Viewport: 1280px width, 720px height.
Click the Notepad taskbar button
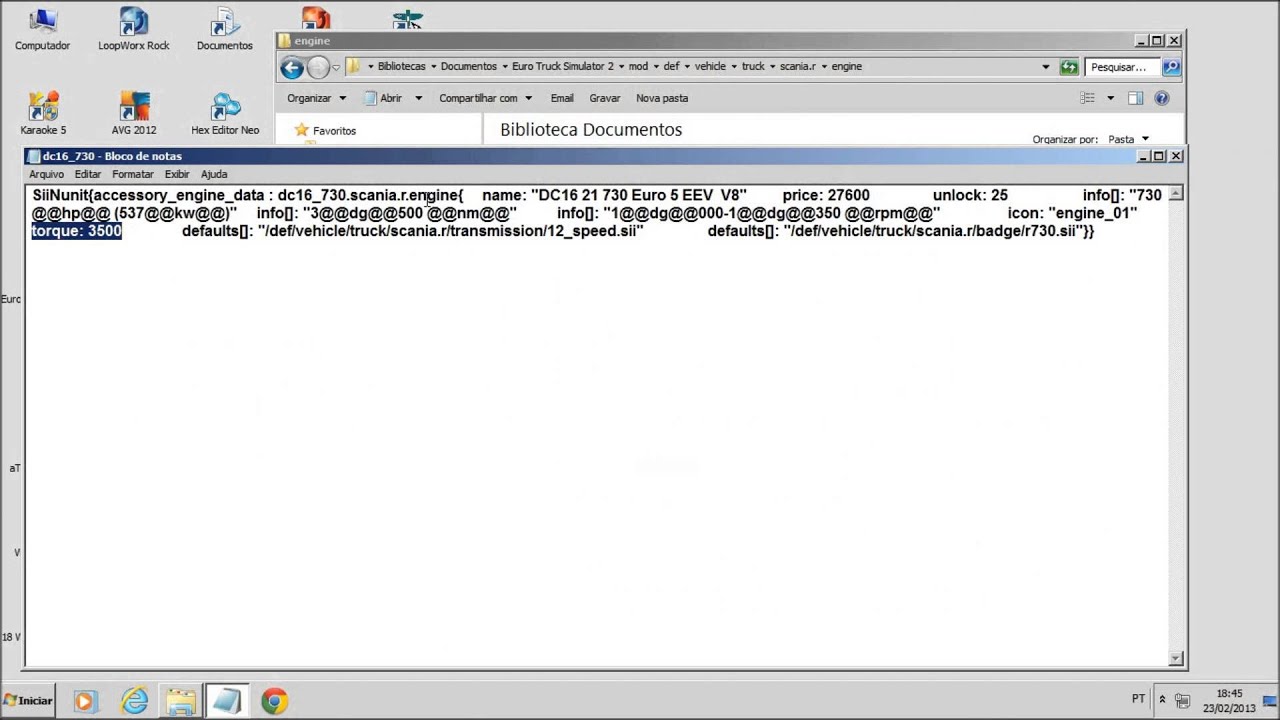(227, 701)
